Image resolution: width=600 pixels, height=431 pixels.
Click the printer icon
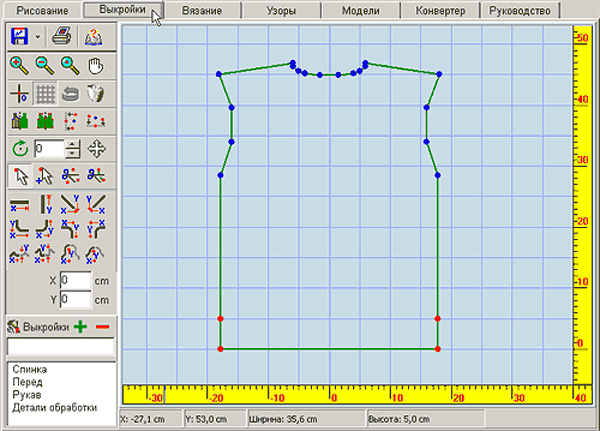(62, 37)
